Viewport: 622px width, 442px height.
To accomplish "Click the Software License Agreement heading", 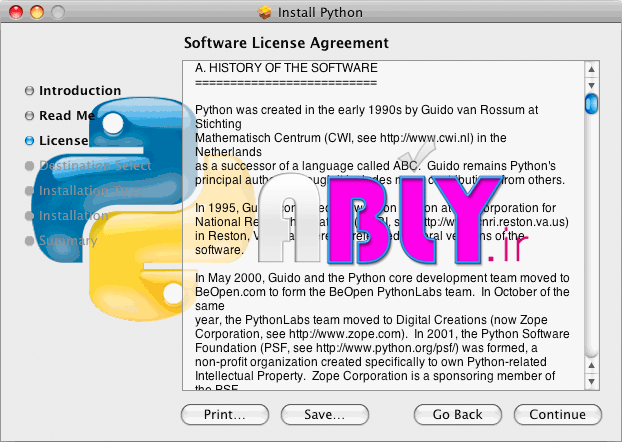I will 286,43.
